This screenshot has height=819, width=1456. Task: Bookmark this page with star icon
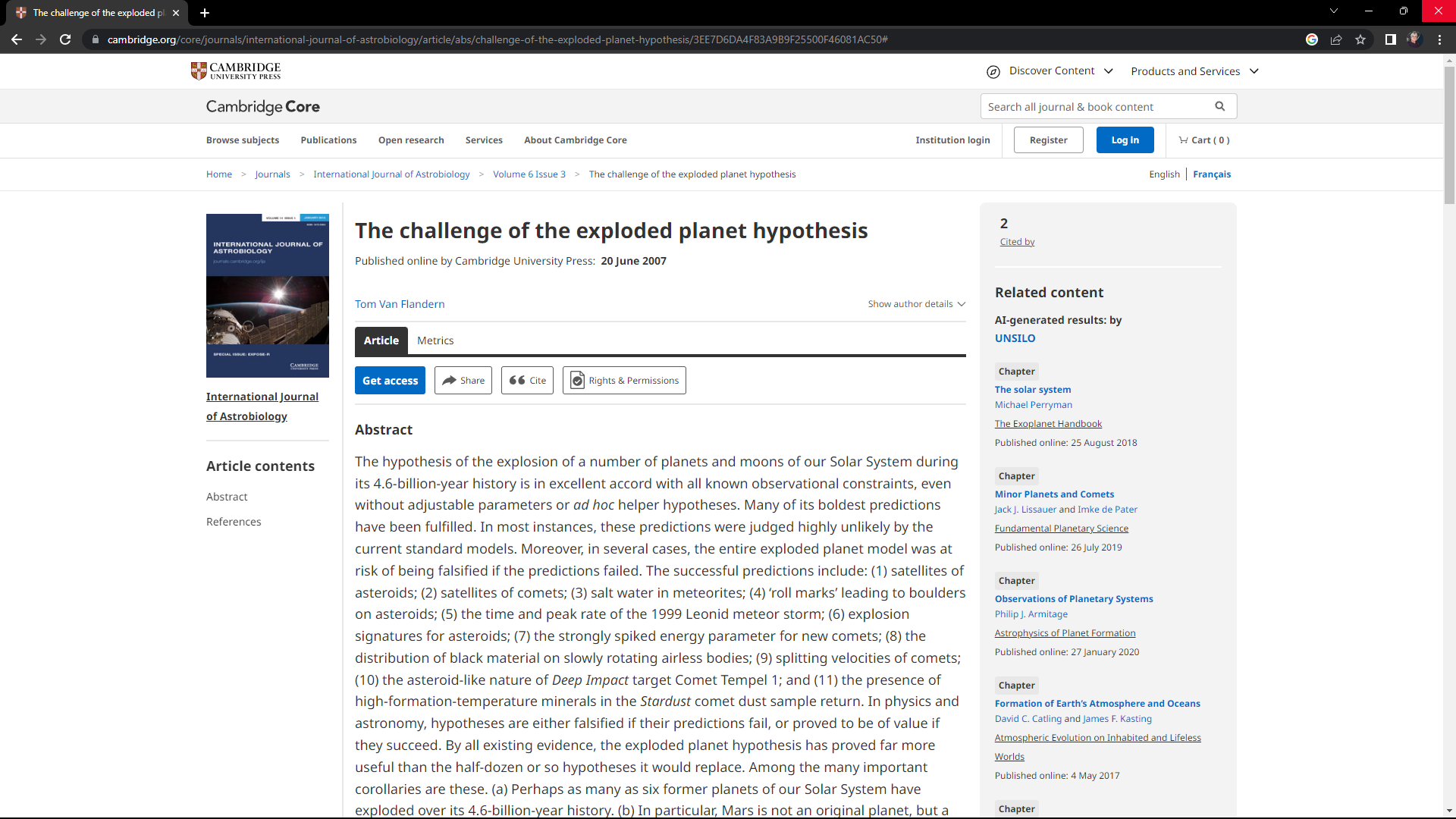tap(1360, 39)
